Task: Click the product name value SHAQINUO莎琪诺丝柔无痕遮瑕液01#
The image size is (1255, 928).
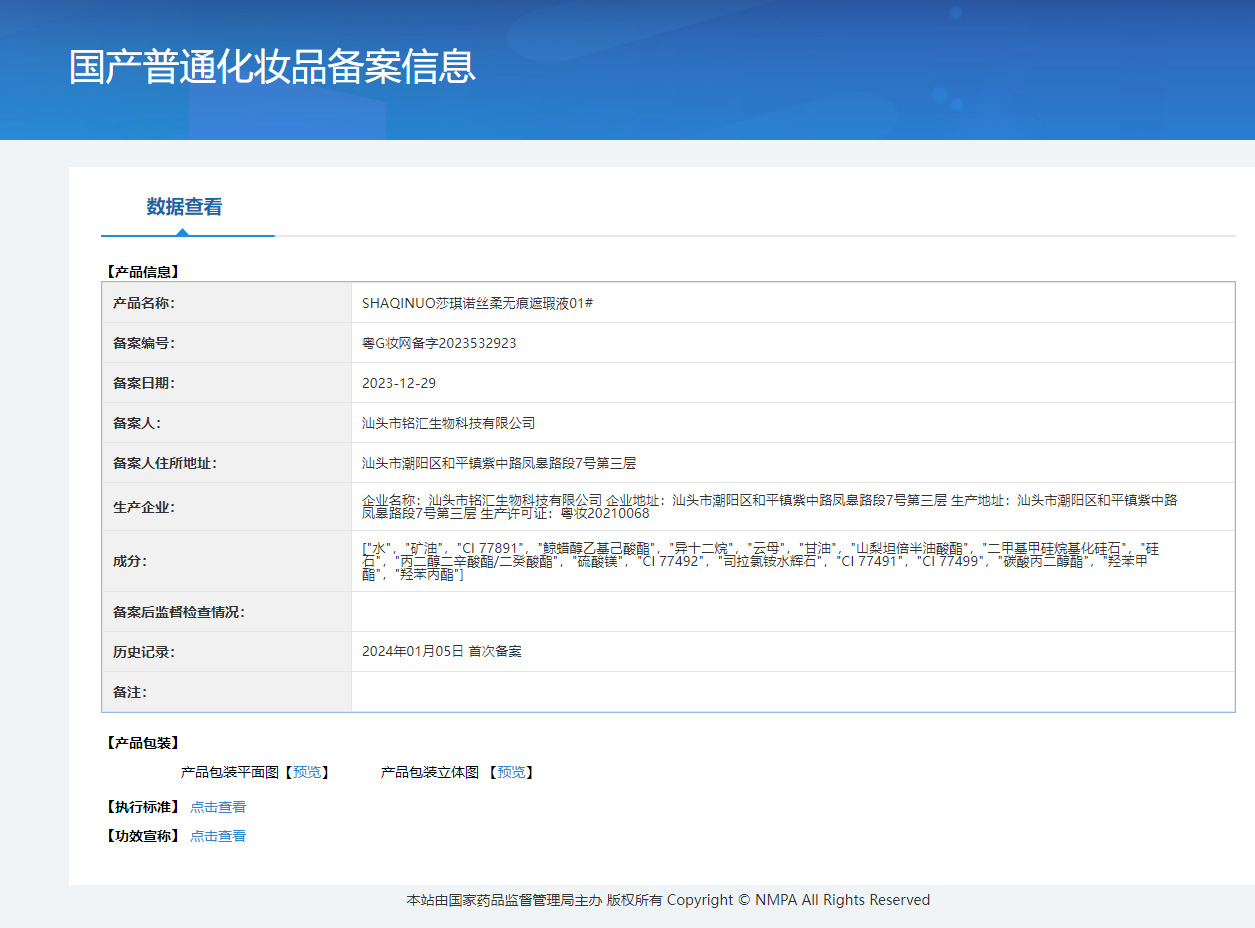Action: point(478,303)
